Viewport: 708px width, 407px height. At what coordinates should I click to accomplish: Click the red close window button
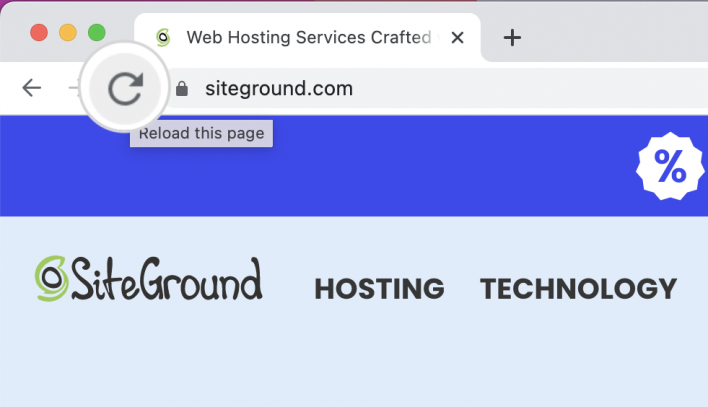click(39, 33)
